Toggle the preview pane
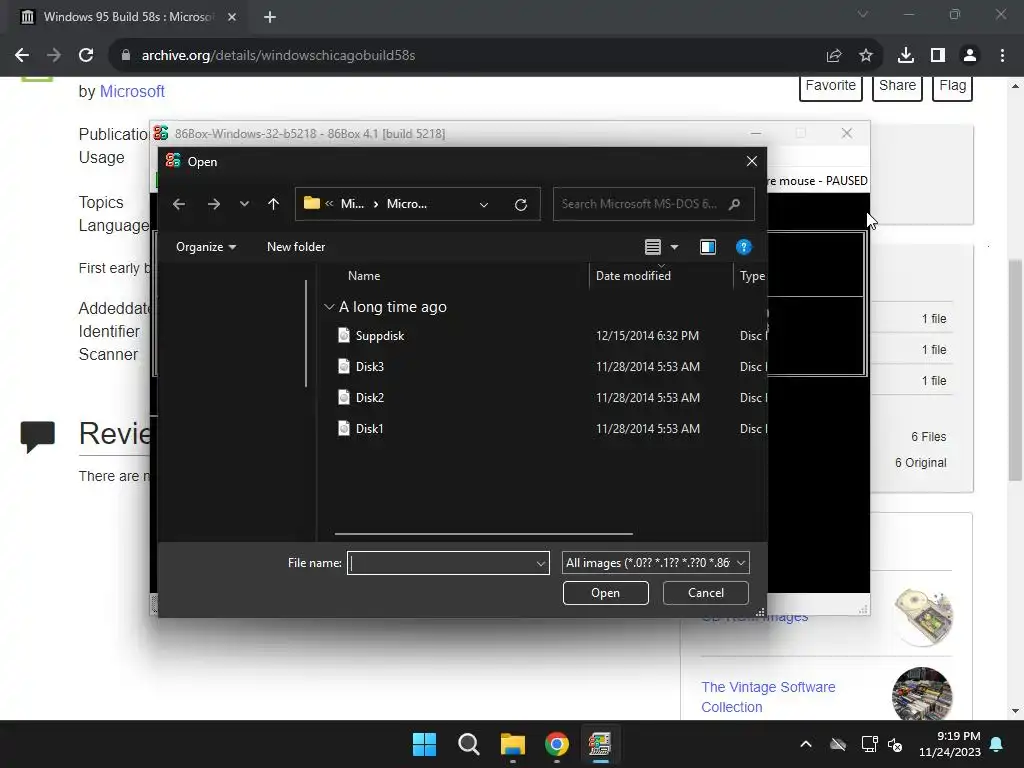This screenshot has width=1024, height=768. (708, 247)
